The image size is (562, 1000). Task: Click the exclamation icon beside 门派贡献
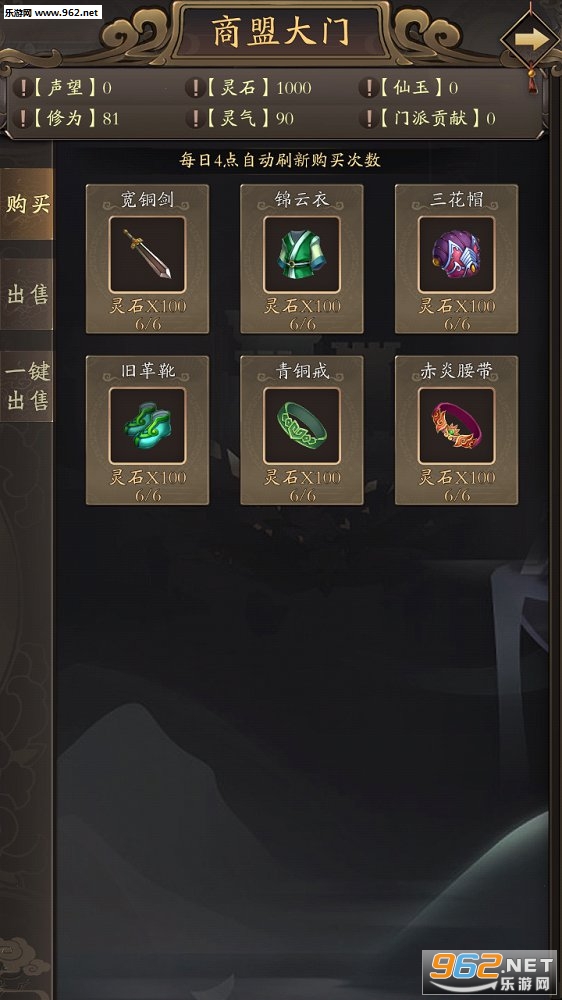coord(368,119)
